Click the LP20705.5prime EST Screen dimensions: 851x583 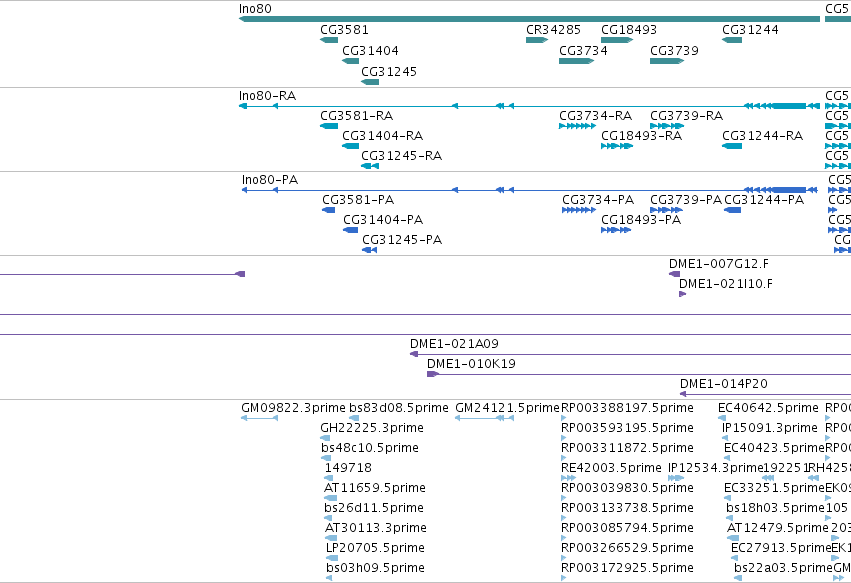[x=332, y=559]
